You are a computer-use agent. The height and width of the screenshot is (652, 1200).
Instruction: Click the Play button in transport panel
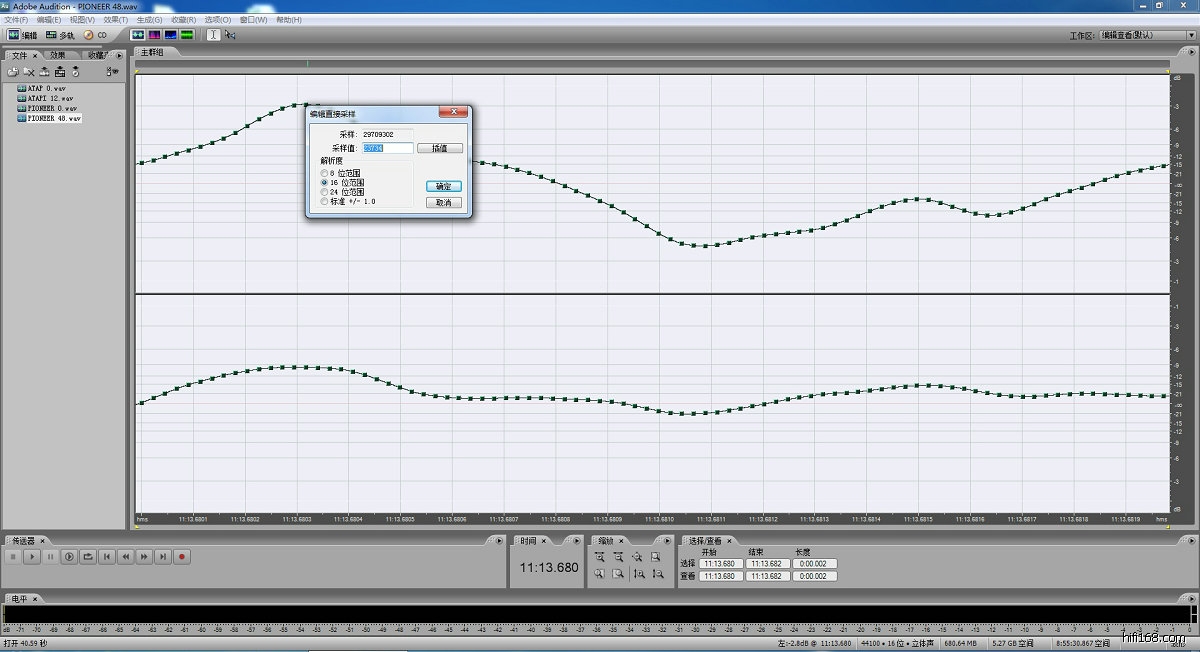click(x=32, y=556)
